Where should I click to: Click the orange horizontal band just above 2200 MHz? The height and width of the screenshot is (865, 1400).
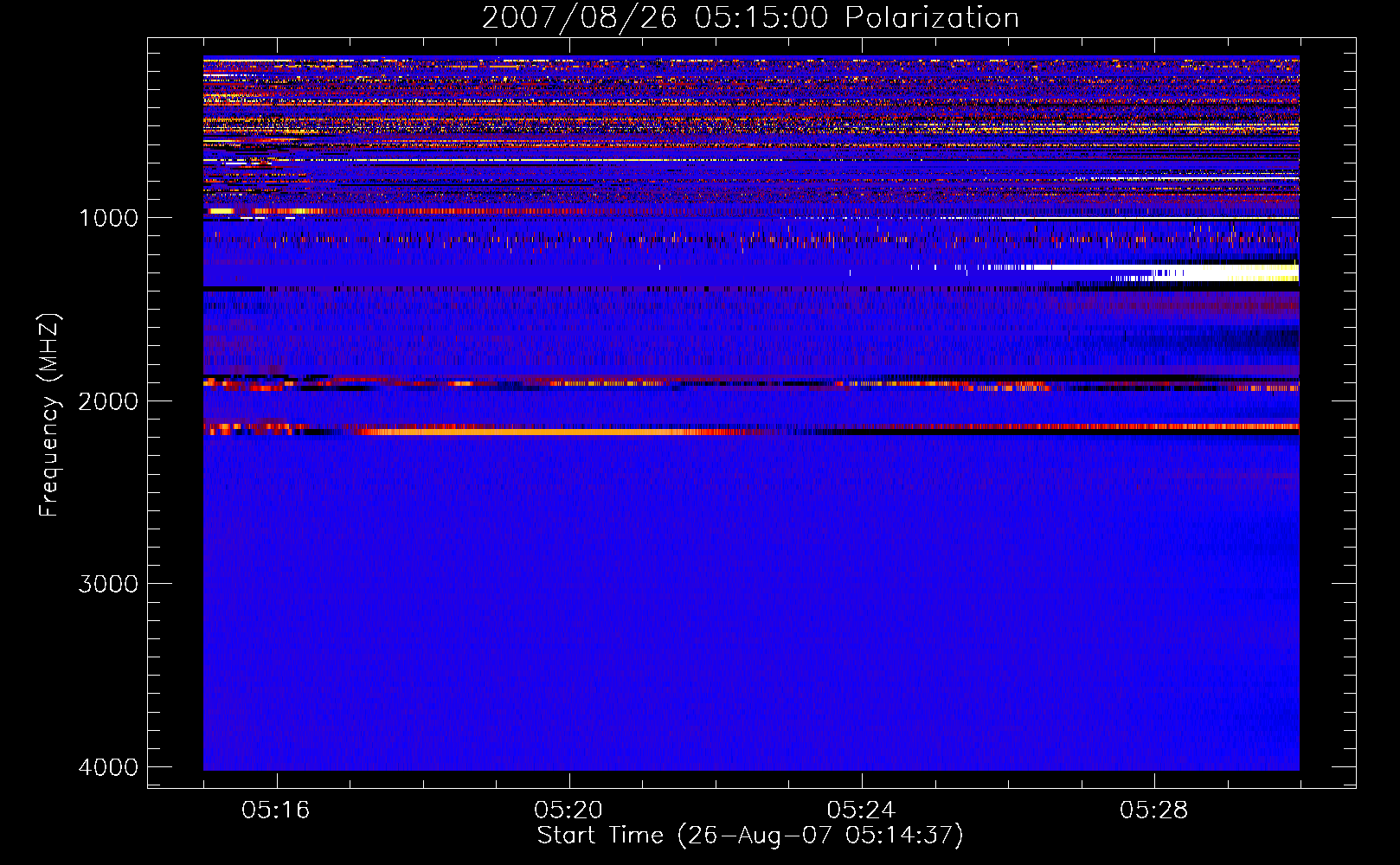click(x=554, y=431)
